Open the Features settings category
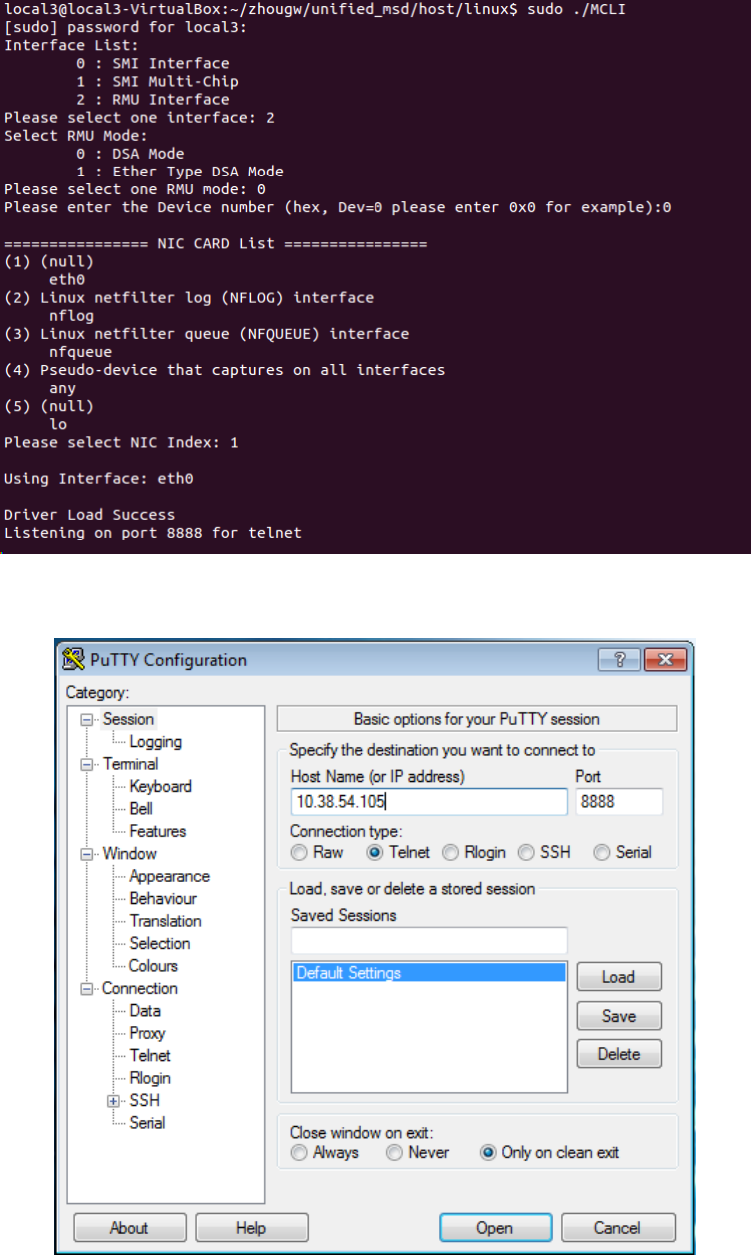This screenshot has width=751, height=1255. pyautogui.click(x=157, y=832)
